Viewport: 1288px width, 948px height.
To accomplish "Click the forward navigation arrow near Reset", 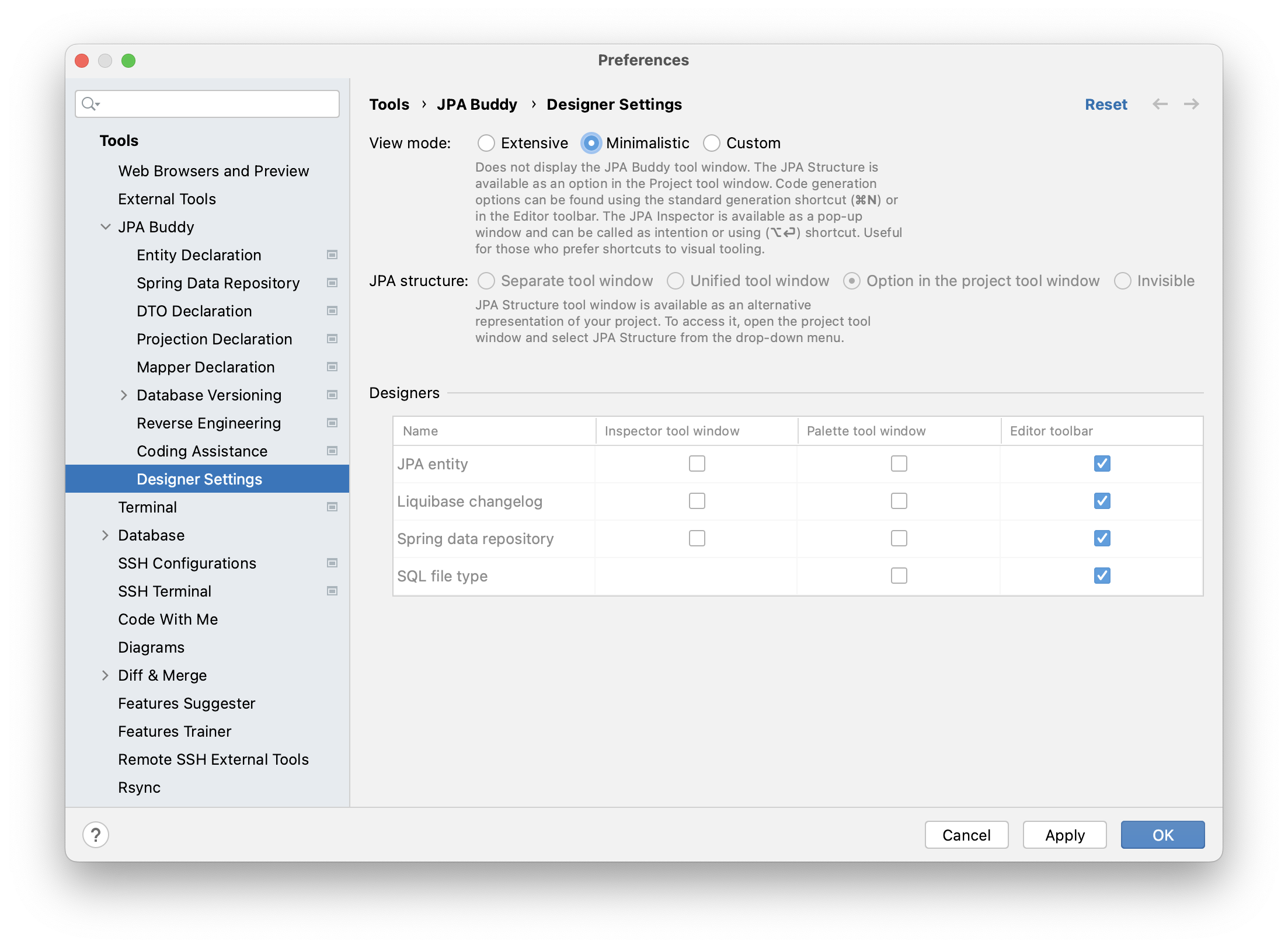I will pyautogui.click(x=1193, y=104).
